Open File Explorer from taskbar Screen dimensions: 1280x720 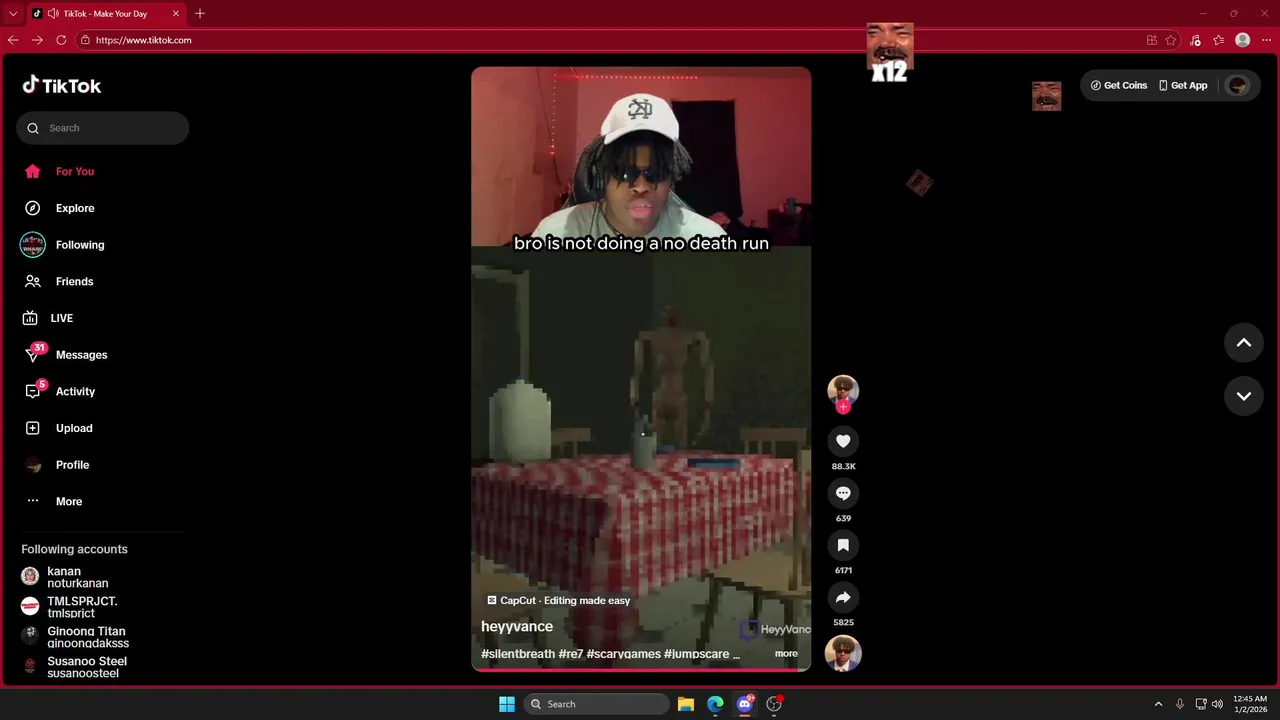click(x=686, y=704)
